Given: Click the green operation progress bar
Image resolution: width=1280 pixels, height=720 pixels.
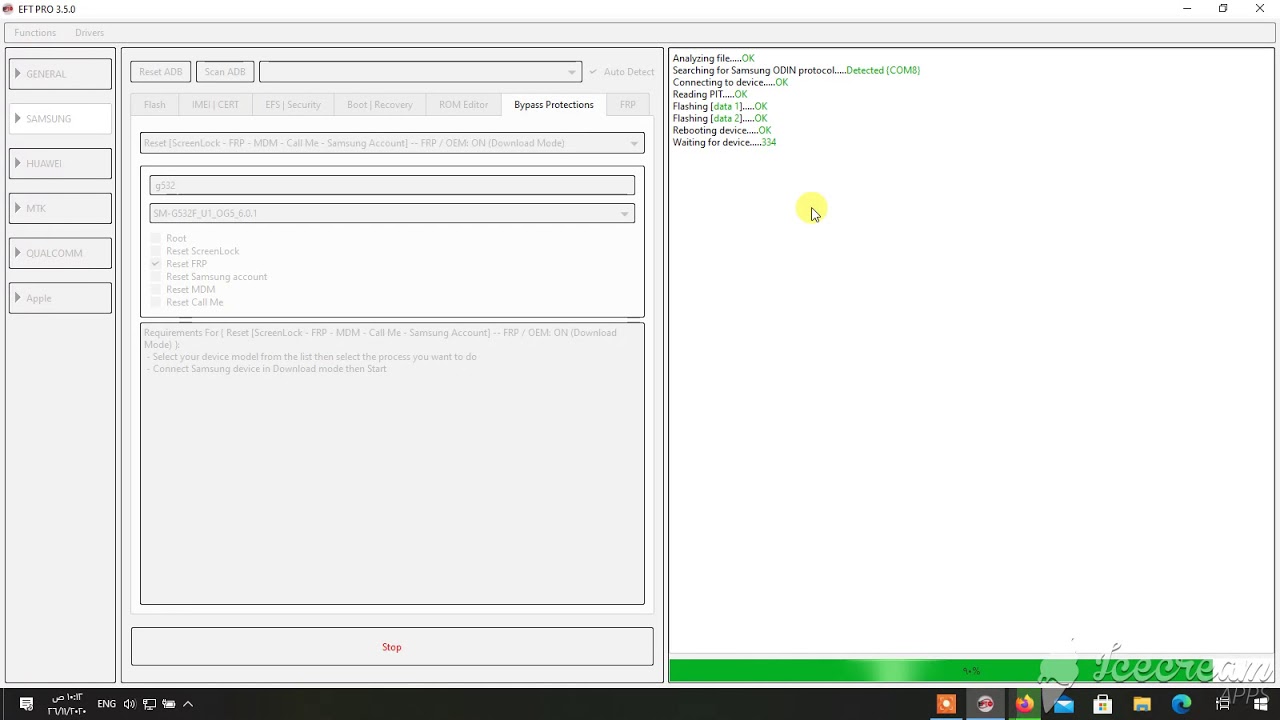Looking at the screenshot, I should coord(971,670).
